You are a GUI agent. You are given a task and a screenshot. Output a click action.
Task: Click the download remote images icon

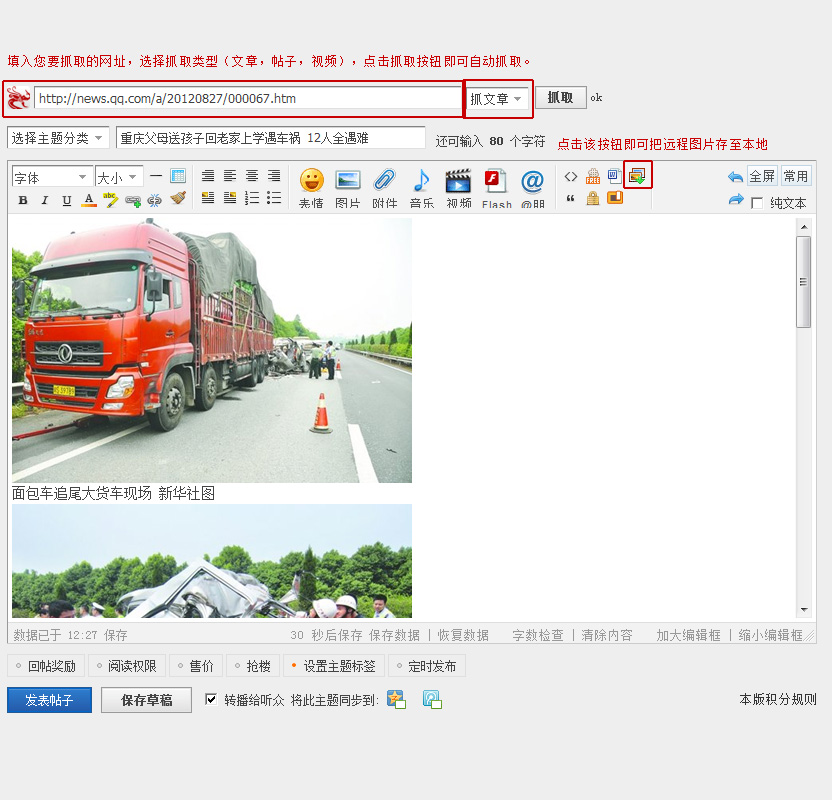pos(637,176)
